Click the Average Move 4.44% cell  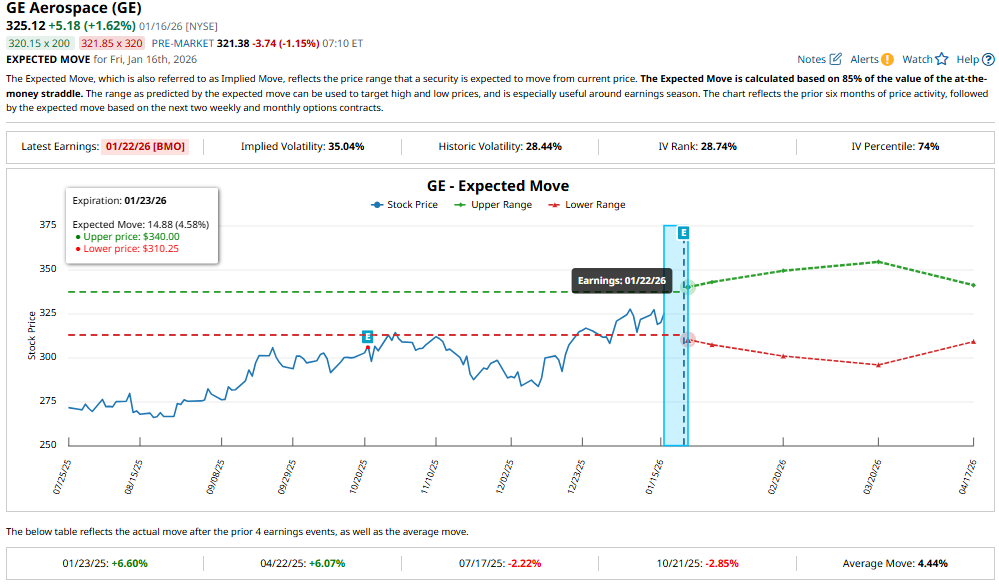[895, 563]
